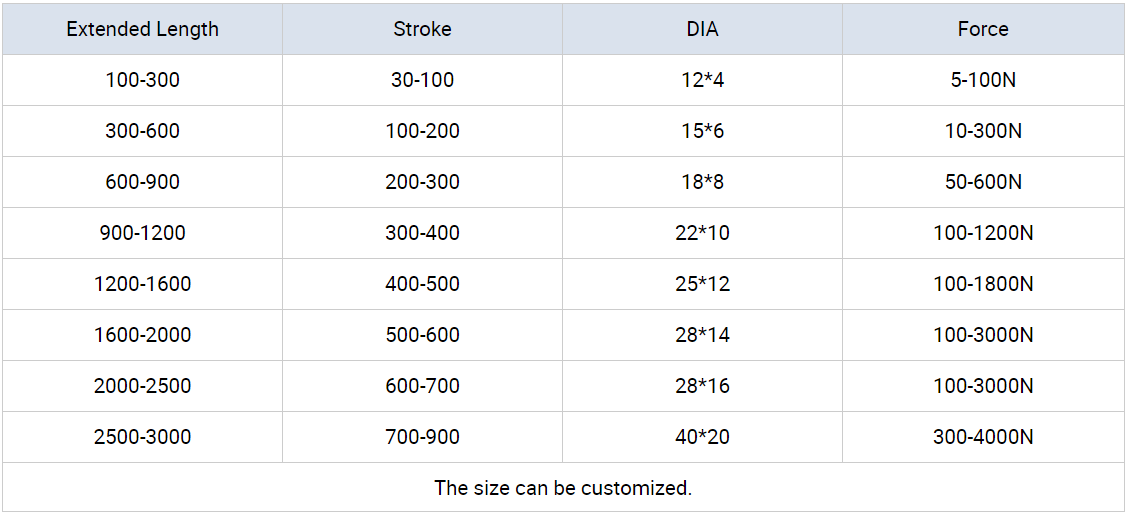
Task: Select the 300-4000N force cell
Action: (983, 437)
